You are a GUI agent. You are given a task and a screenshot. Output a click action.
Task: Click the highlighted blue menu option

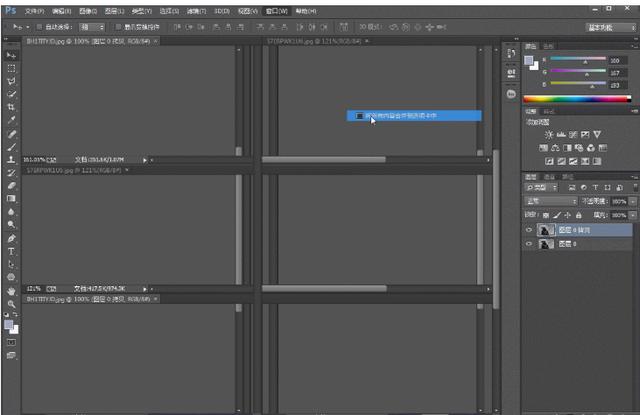click(414, 116)
